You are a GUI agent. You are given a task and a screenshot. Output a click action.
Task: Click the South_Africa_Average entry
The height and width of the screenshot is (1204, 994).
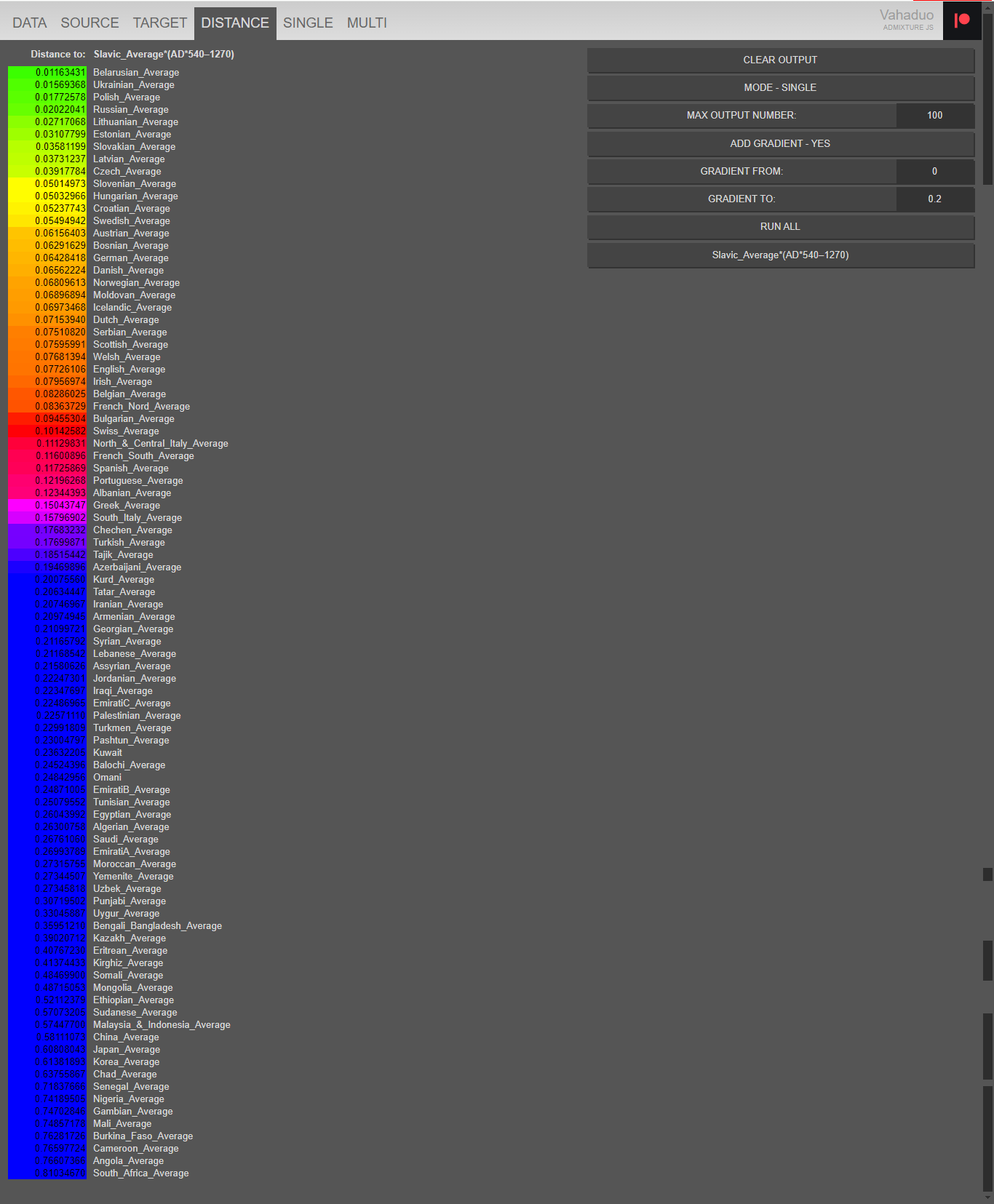(x=141, y=1173)
